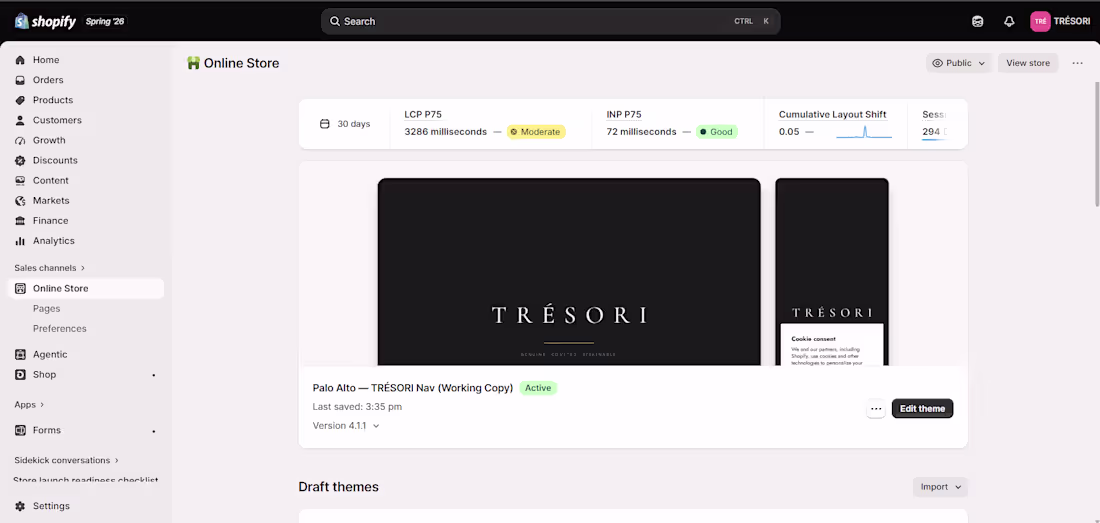Open the page more actions menu
Image resolution: width=1100 pixels, height=523 pixels.
pos(1078,63)
